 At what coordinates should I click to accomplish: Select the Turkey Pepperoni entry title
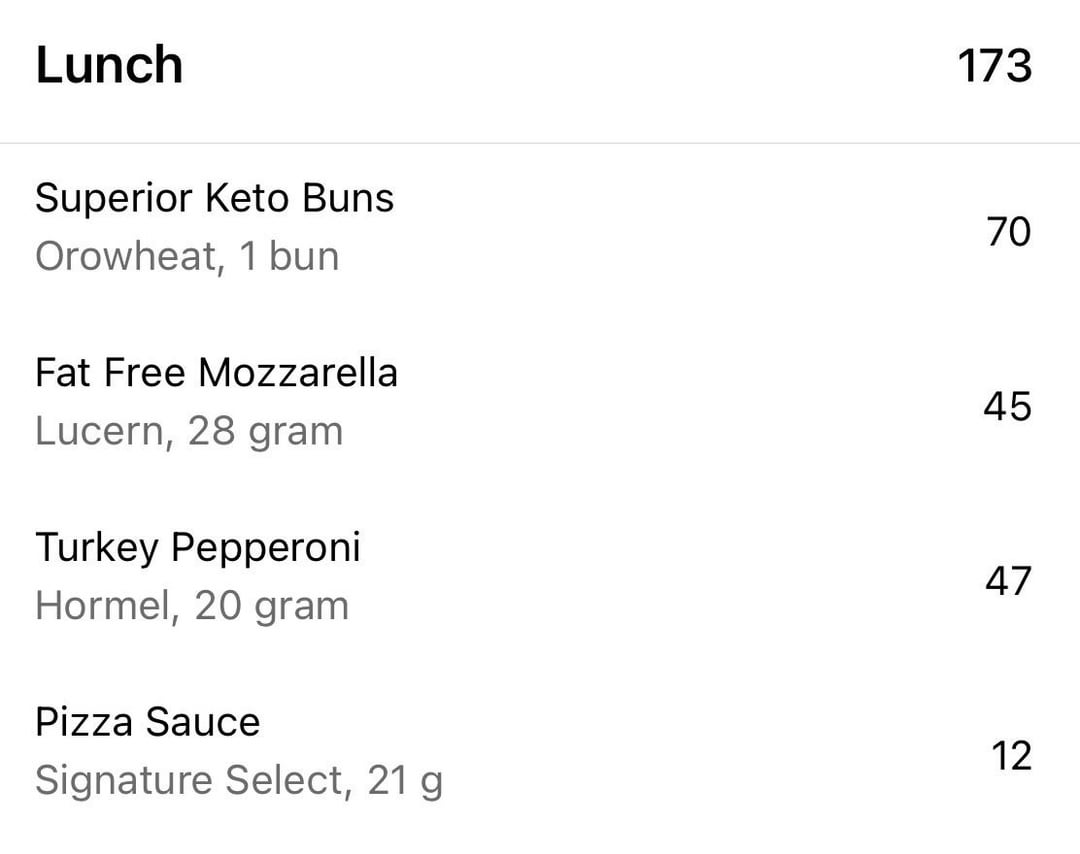pos(198,549)
